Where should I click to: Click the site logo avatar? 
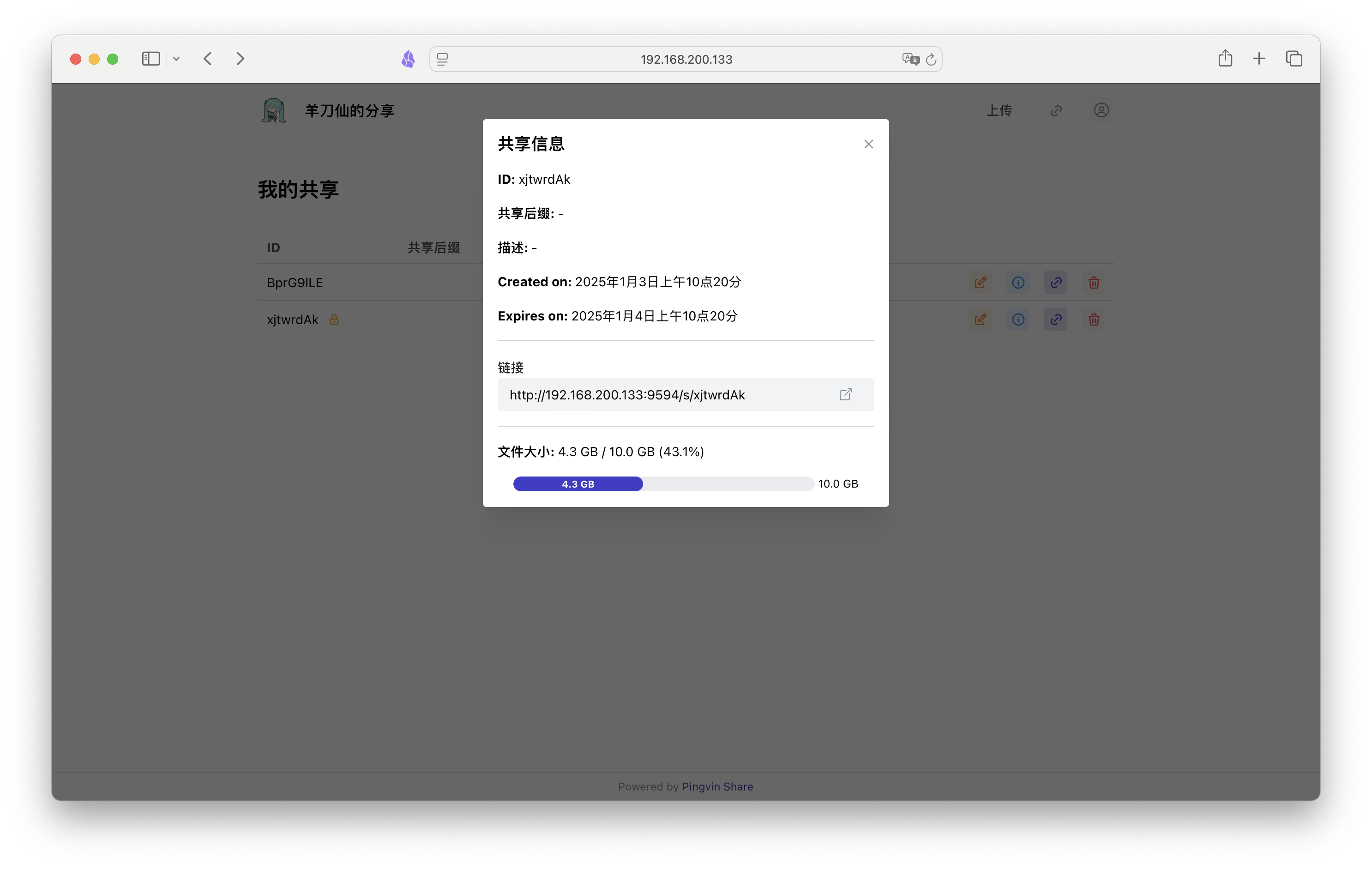pyautogui.click(x=274, y=110)
